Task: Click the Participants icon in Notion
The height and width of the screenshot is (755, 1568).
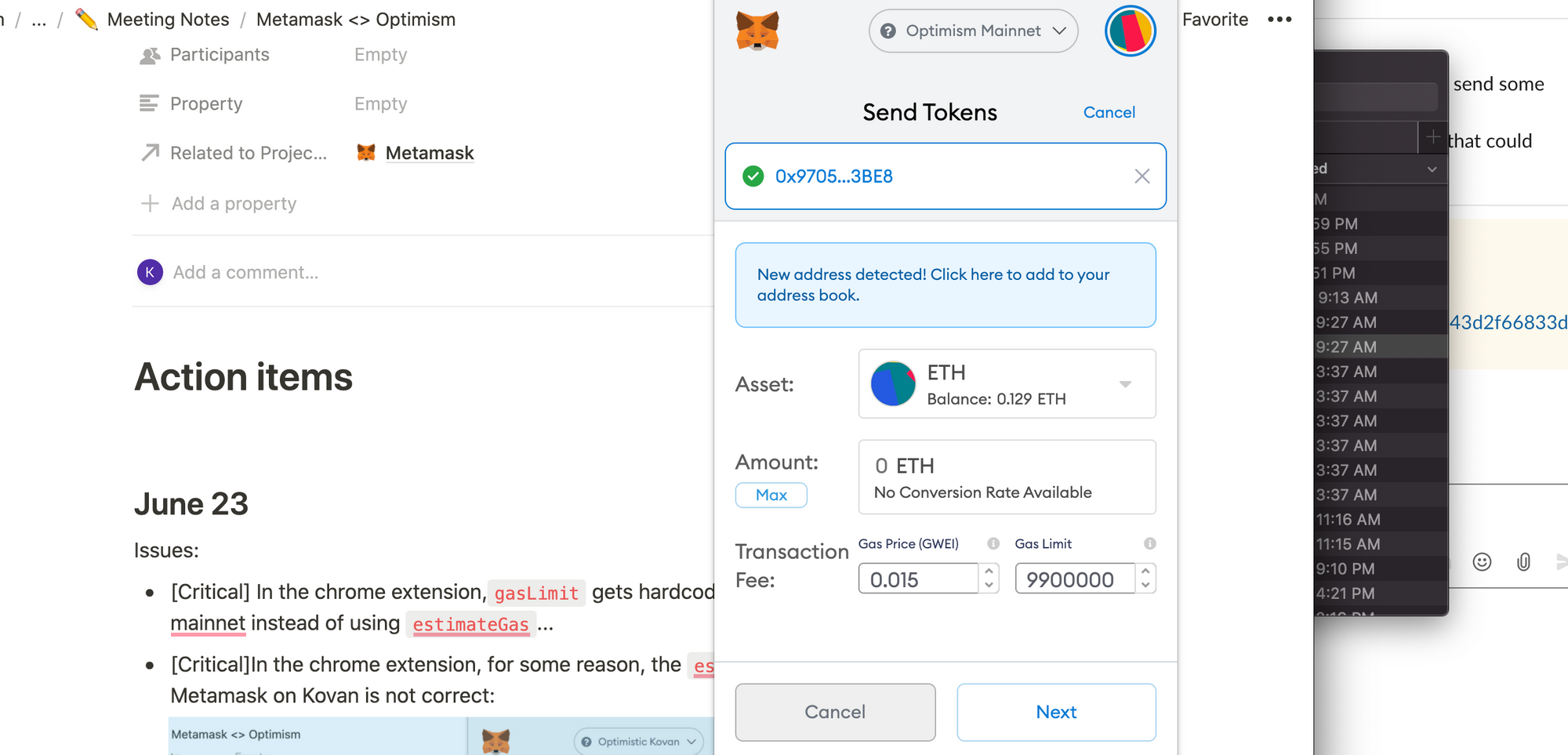Action: (x=149, y=54)
